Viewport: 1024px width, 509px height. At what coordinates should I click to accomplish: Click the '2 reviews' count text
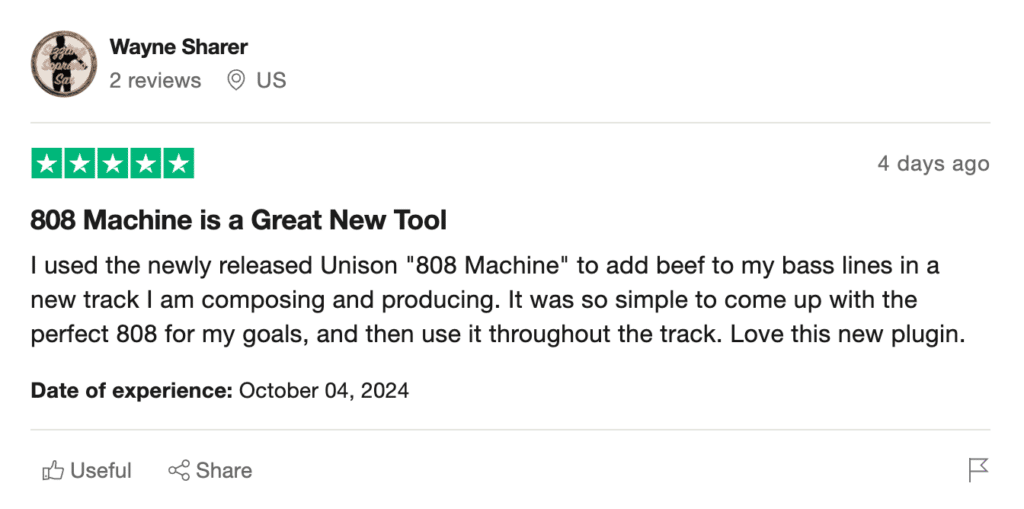tap(155, 80)
